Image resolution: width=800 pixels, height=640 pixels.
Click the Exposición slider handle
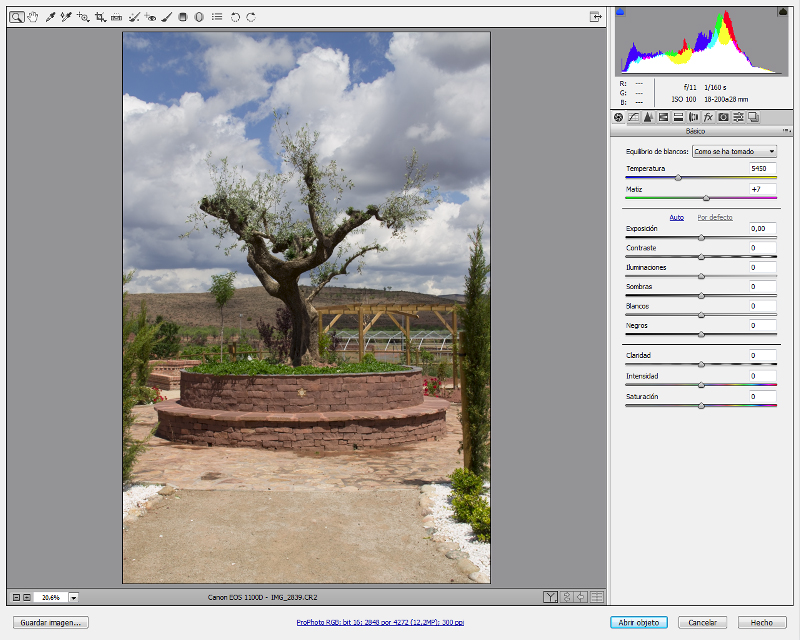tap(702, 238)
